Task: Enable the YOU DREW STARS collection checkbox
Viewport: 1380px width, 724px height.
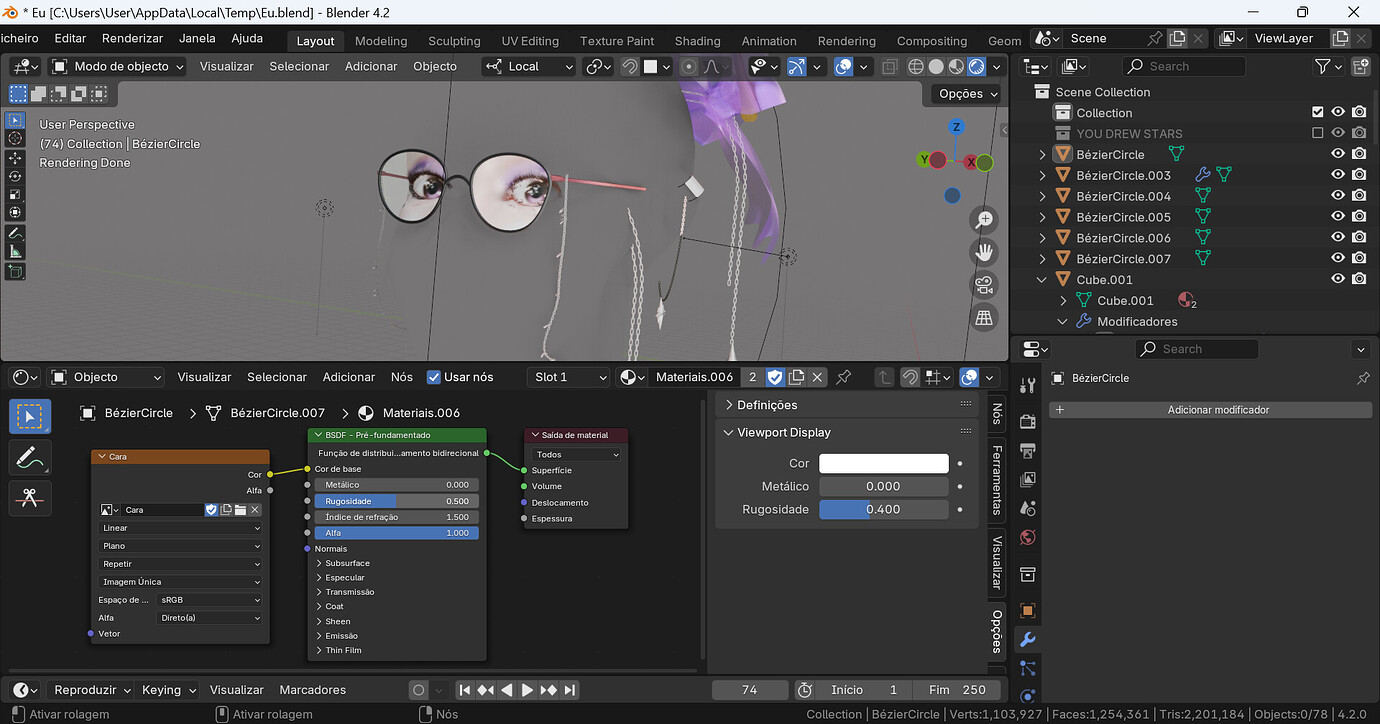Action: click(x=1317, y=133)
